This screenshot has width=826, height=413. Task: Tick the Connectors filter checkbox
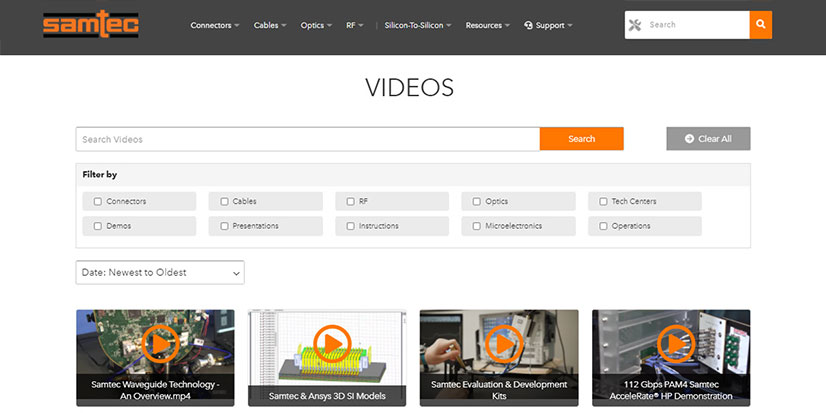97,201
